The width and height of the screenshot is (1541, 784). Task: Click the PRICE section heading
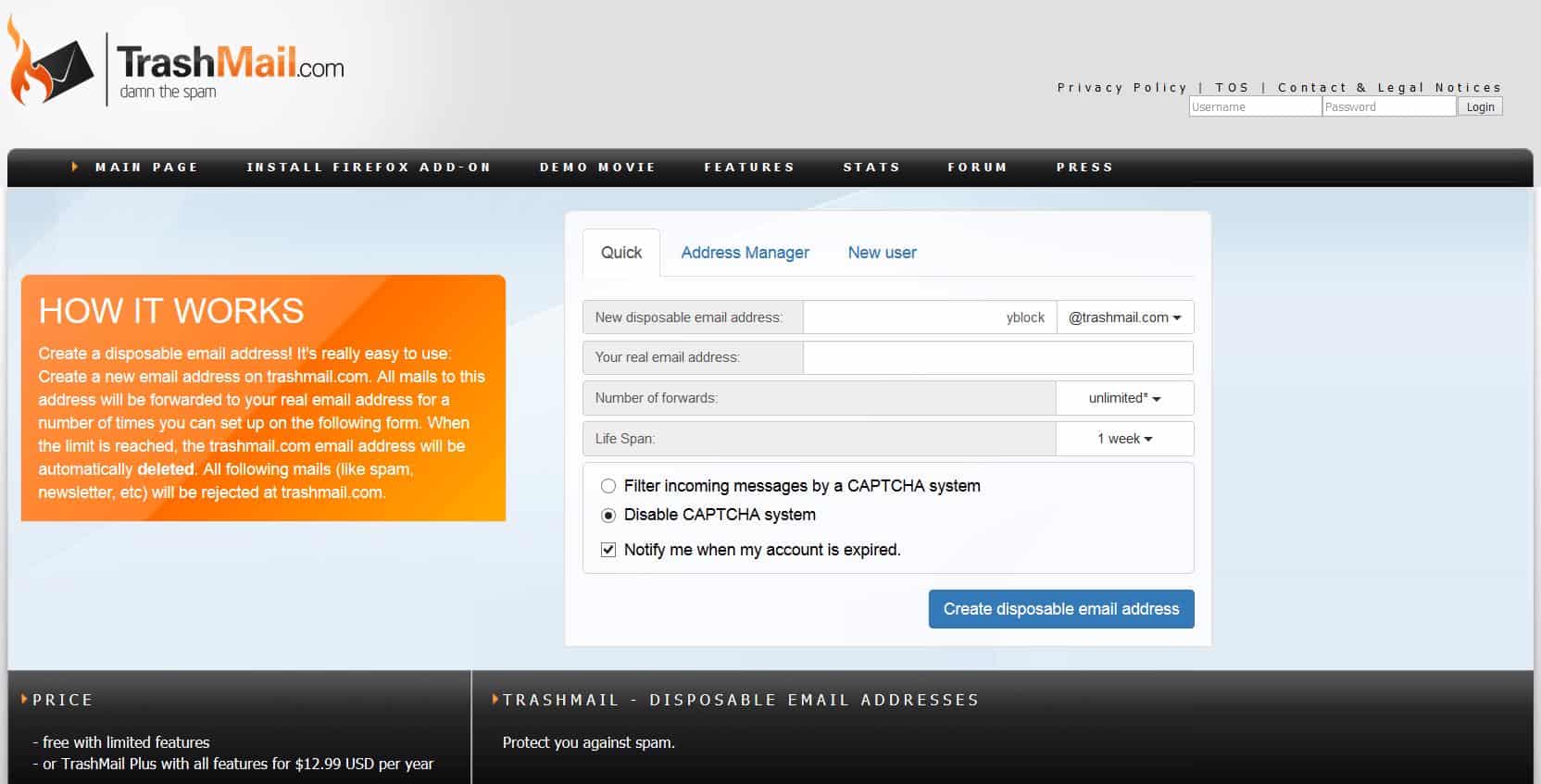point(62,700)
